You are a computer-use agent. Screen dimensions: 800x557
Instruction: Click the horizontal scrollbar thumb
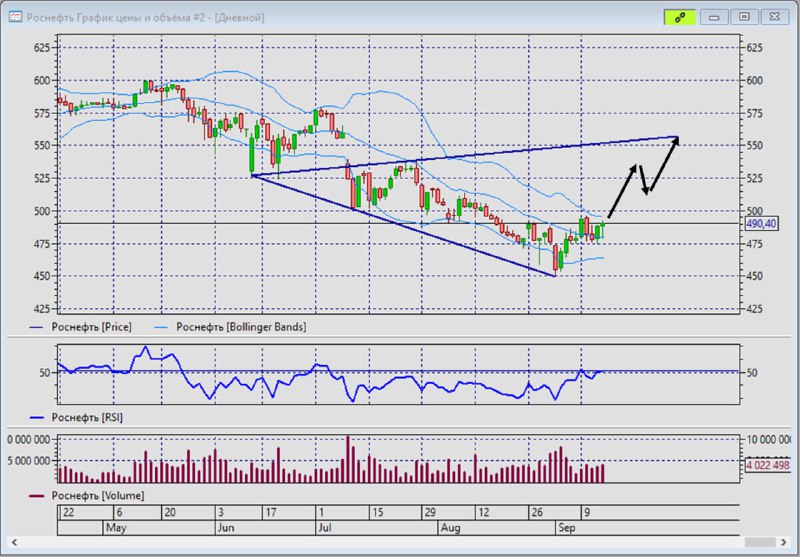click(760, 542)
